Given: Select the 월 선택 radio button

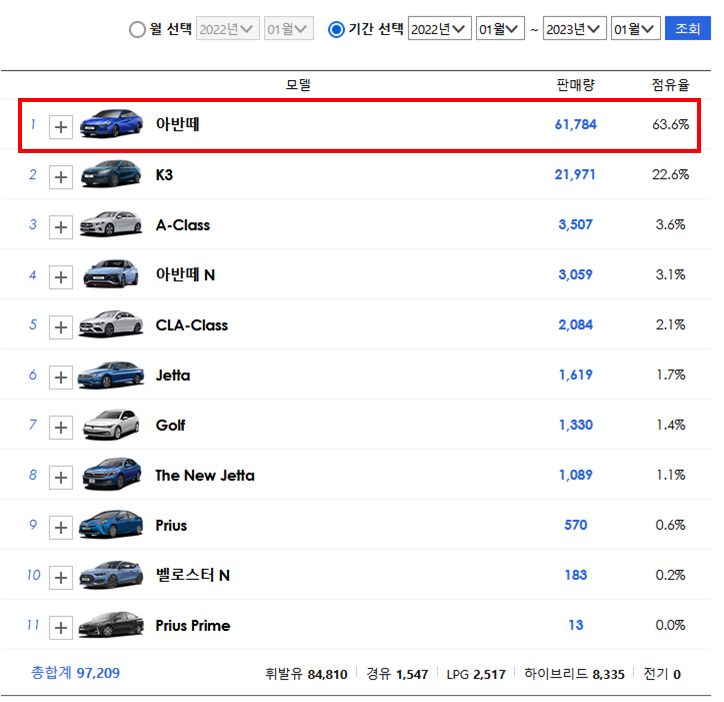Looking at the screenshot, I should pyautogui.click(x=137, y=30).
